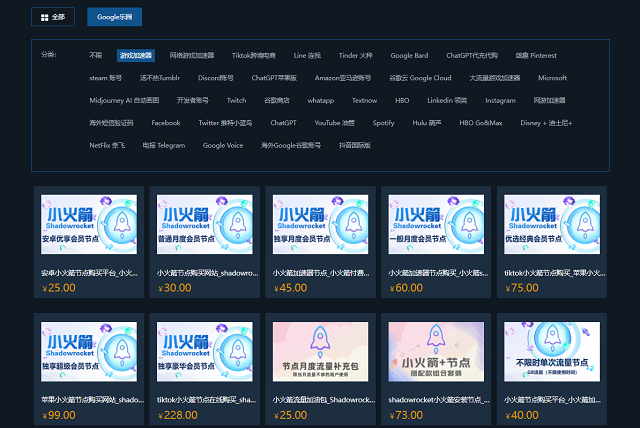Image resolution: width=640 pixels, height=428 pixels.
Task: Open the 节点月度流量补充包 product thumbnail
Action: 320,352
